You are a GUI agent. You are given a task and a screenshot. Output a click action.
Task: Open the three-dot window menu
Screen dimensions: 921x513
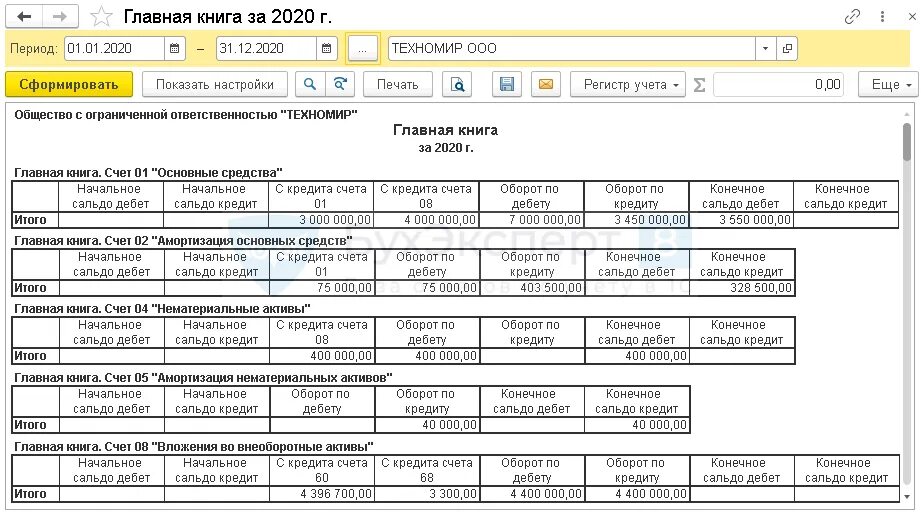(x=882, y=16)
